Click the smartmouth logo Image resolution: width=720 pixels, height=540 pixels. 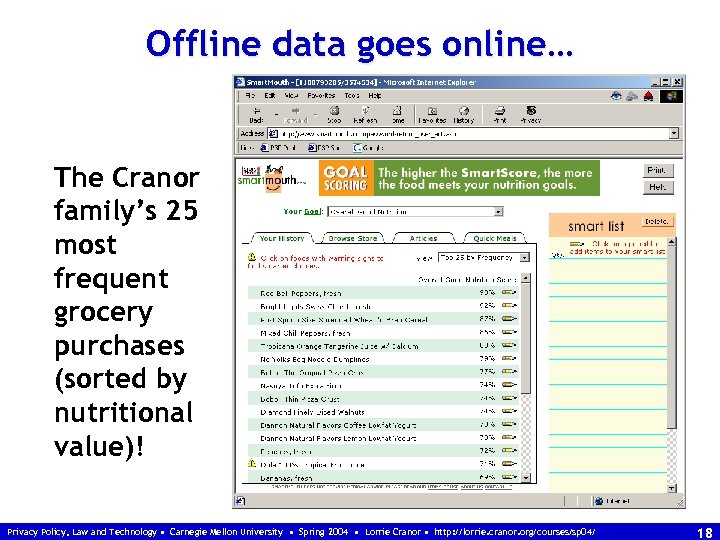pyautogui.click(x=271, y=178)
